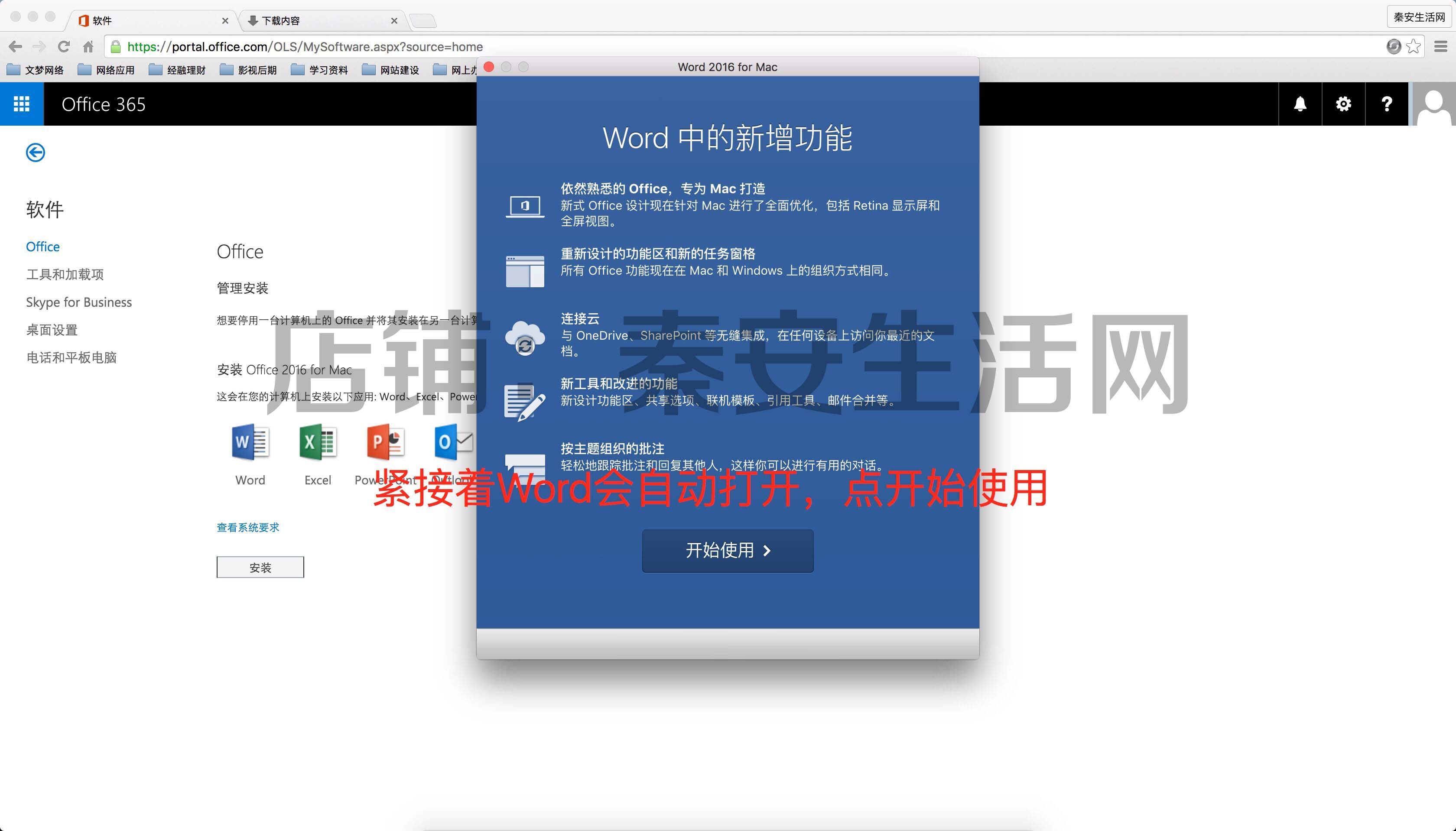Click the cloud sync icon in Word dialog
The width and height of the screenshot is (1456, 831).
524,338
